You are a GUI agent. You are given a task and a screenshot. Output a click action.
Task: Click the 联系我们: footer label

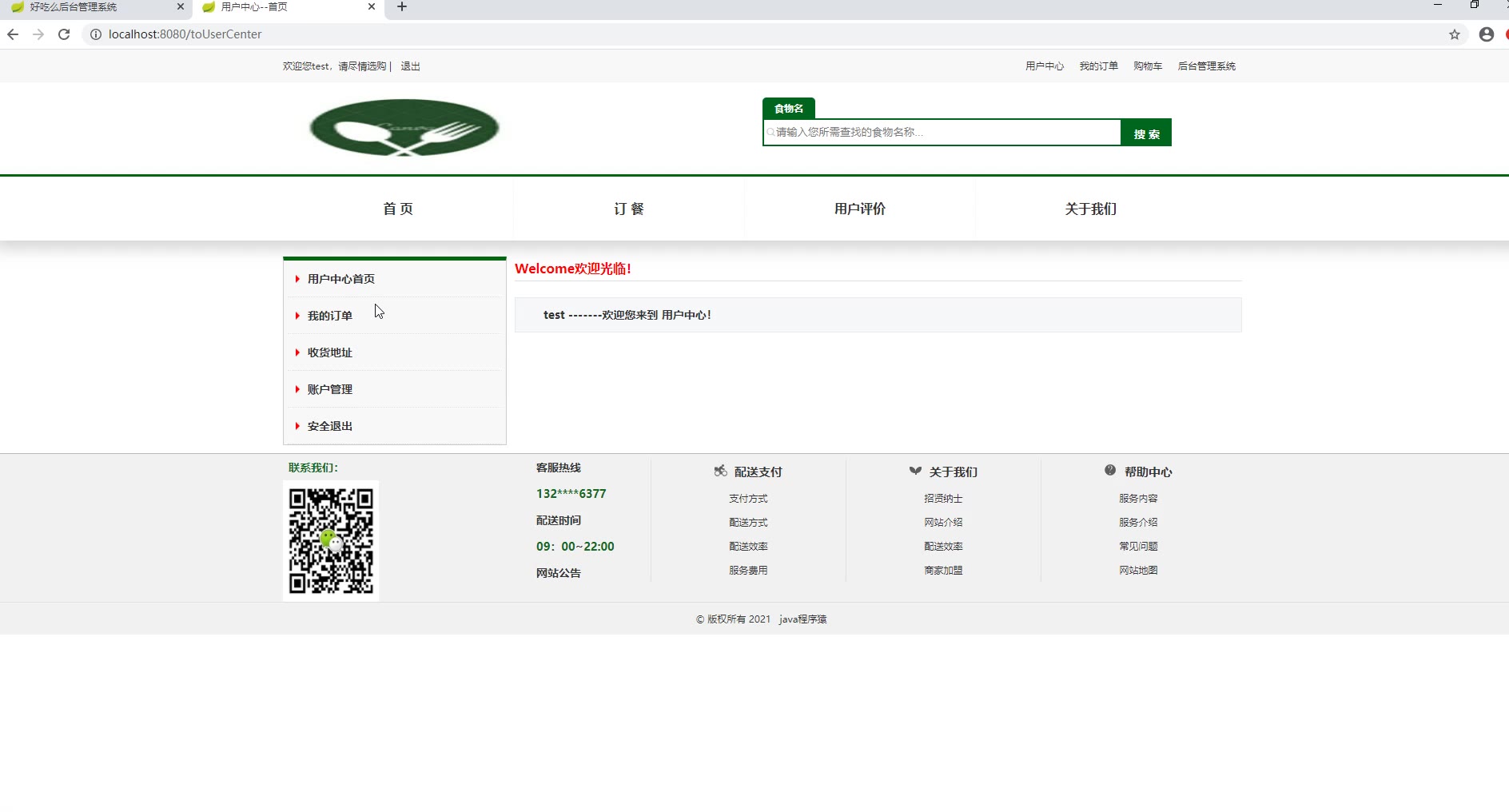pos(313,468)
